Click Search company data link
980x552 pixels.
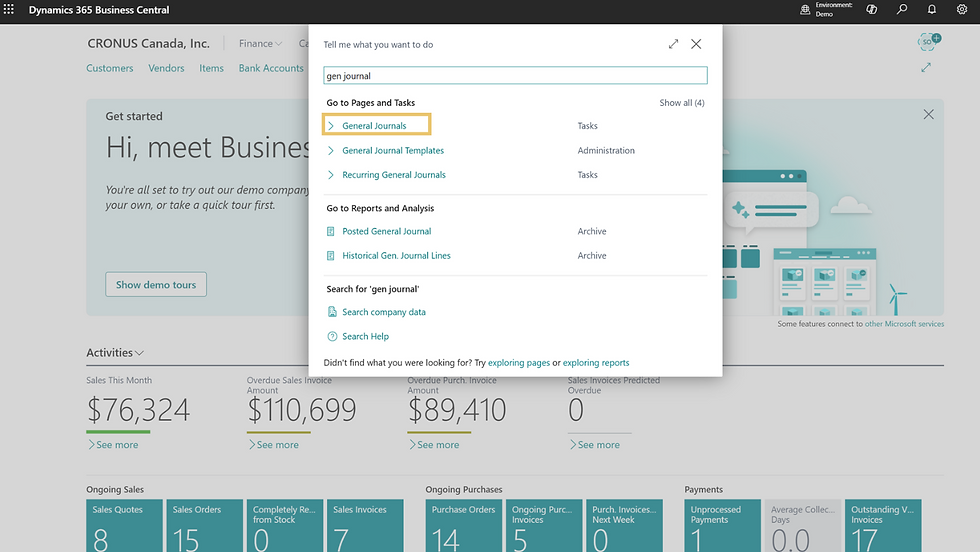click(x=384, y=312)
